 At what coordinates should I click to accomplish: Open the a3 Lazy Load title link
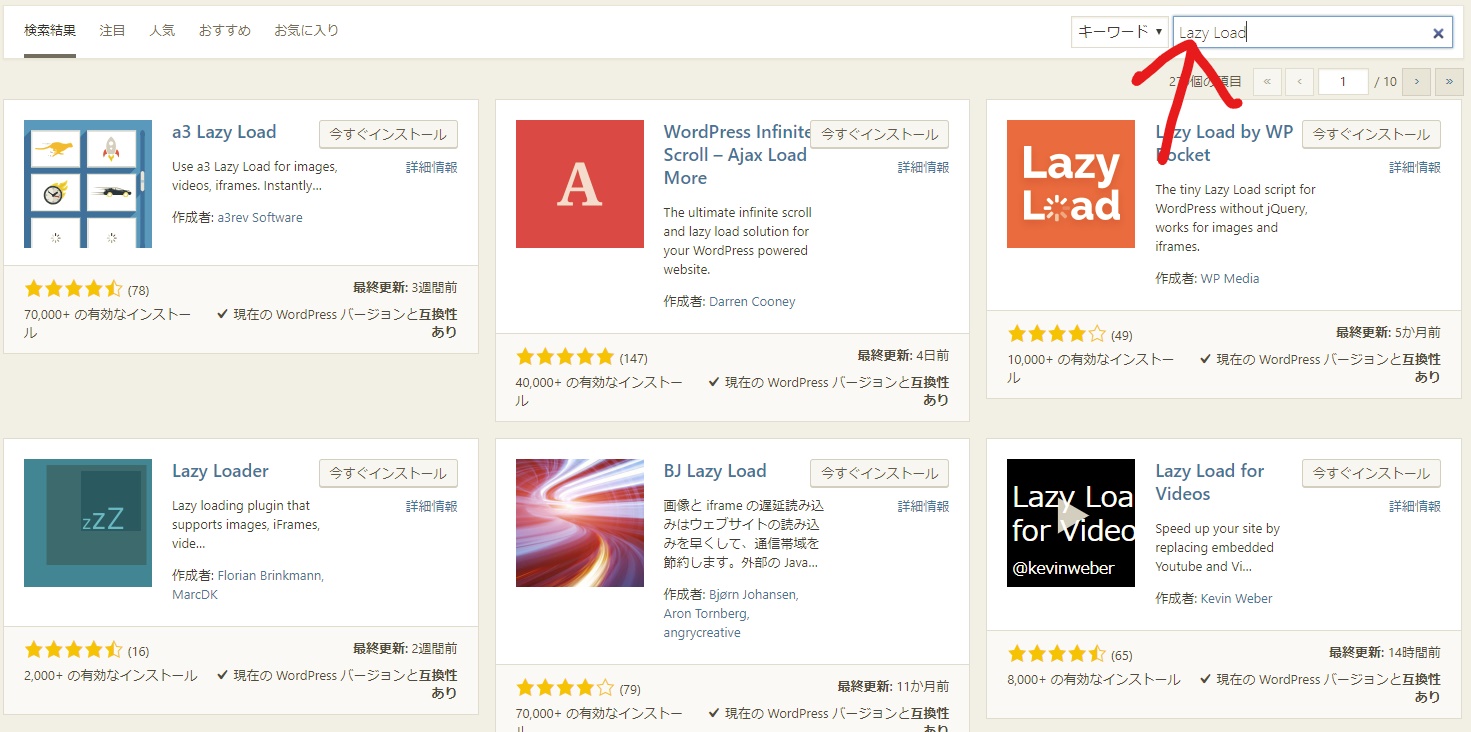[x=224, y=132]
